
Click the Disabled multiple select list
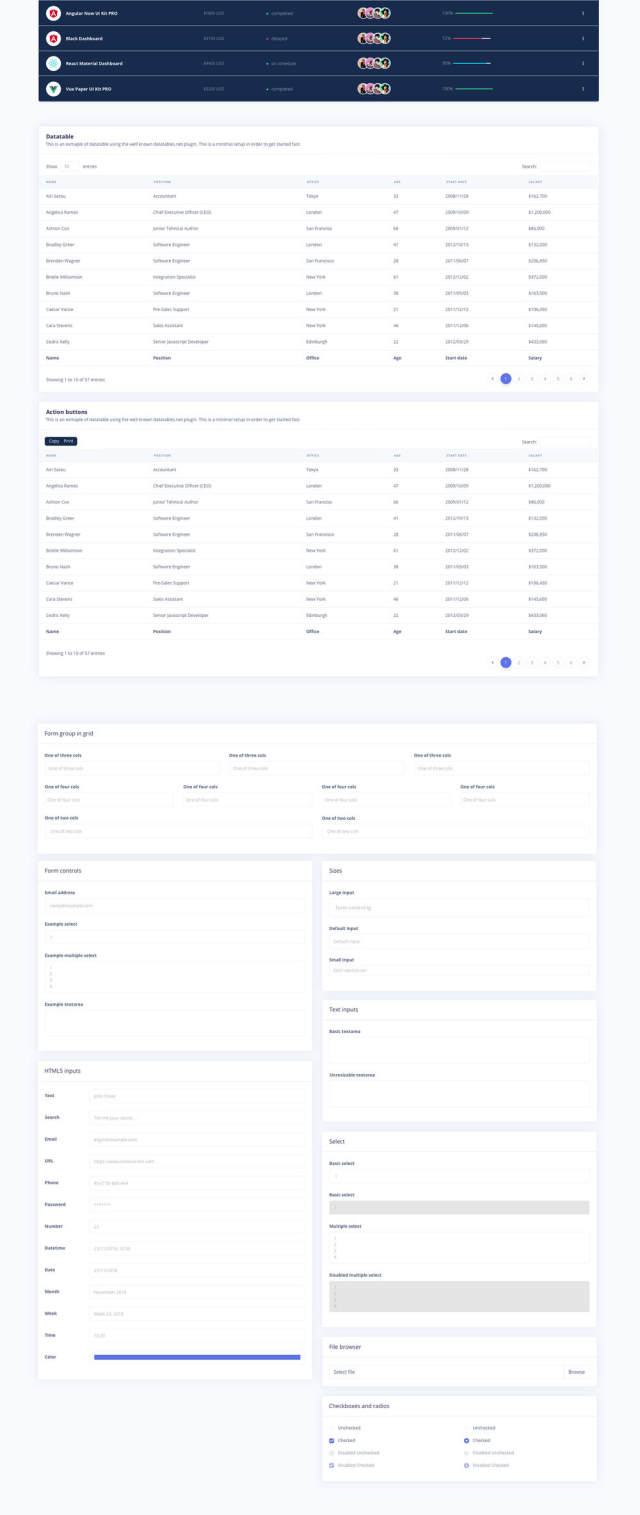click(459, 1296)
